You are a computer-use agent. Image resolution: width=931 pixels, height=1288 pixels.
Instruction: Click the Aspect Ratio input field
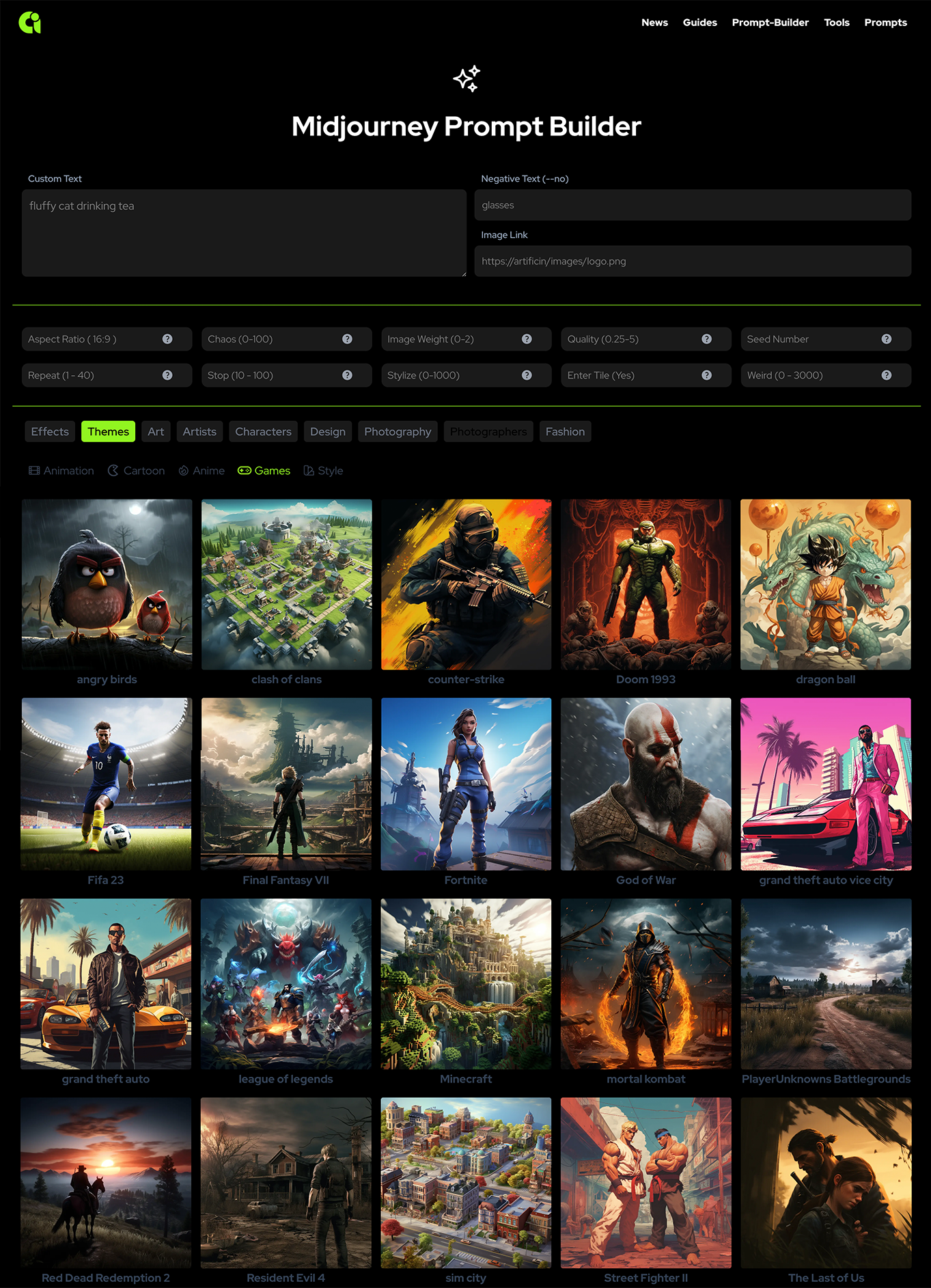pos(107,339)
